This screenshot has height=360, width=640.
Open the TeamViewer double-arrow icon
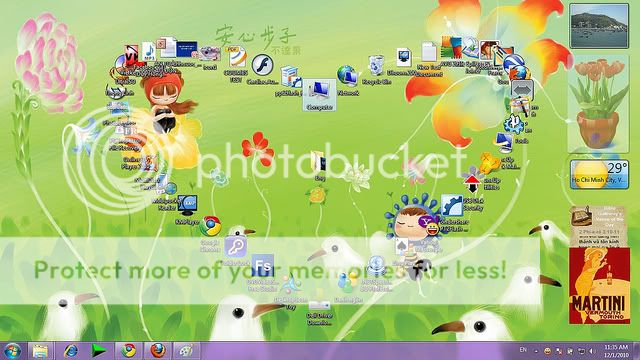[x=522, y=89]
